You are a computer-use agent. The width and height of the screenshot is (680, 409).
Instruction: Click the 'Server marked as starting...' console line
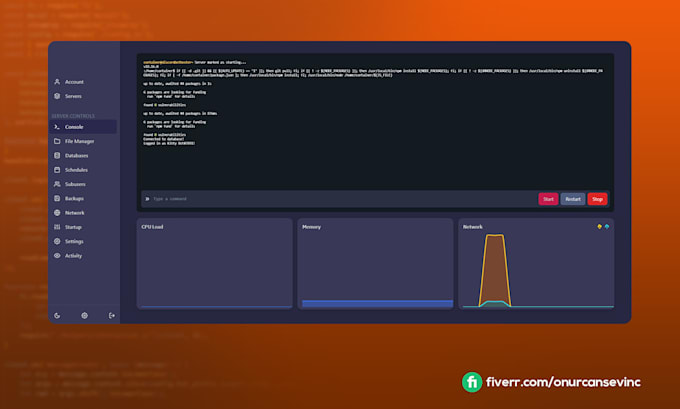point(220,62)
